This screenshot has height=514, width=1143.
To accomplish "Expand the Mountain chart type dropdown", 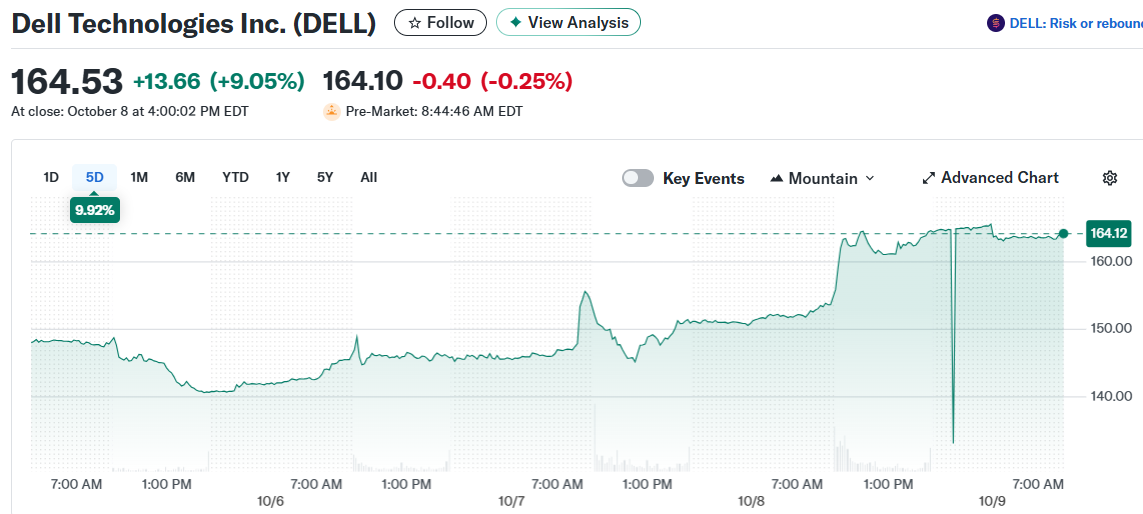I will click(868, 178).
